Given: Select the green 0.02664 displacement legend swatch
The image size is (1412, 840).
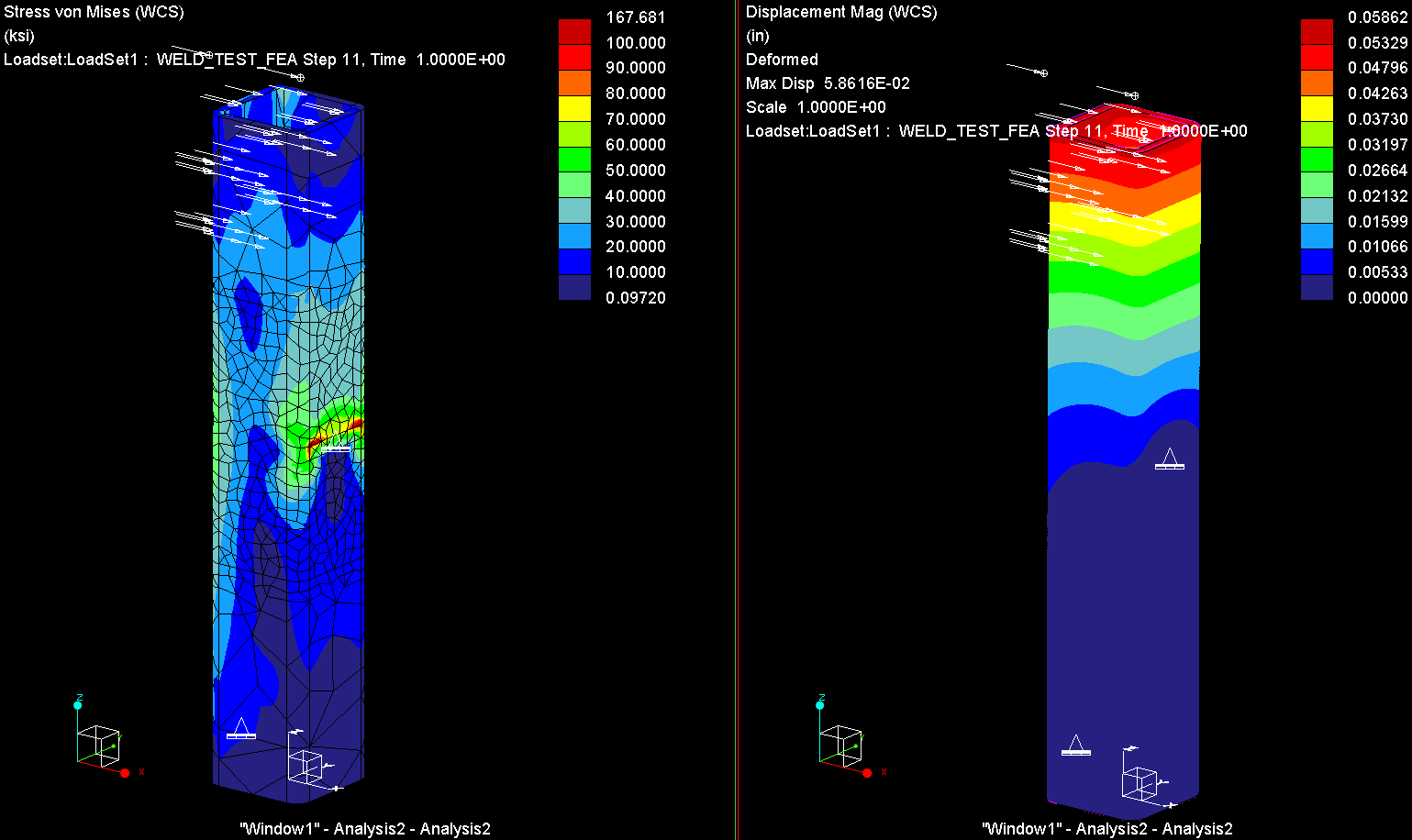Looking at the screenshot, I should click(x=1317, y=158).
